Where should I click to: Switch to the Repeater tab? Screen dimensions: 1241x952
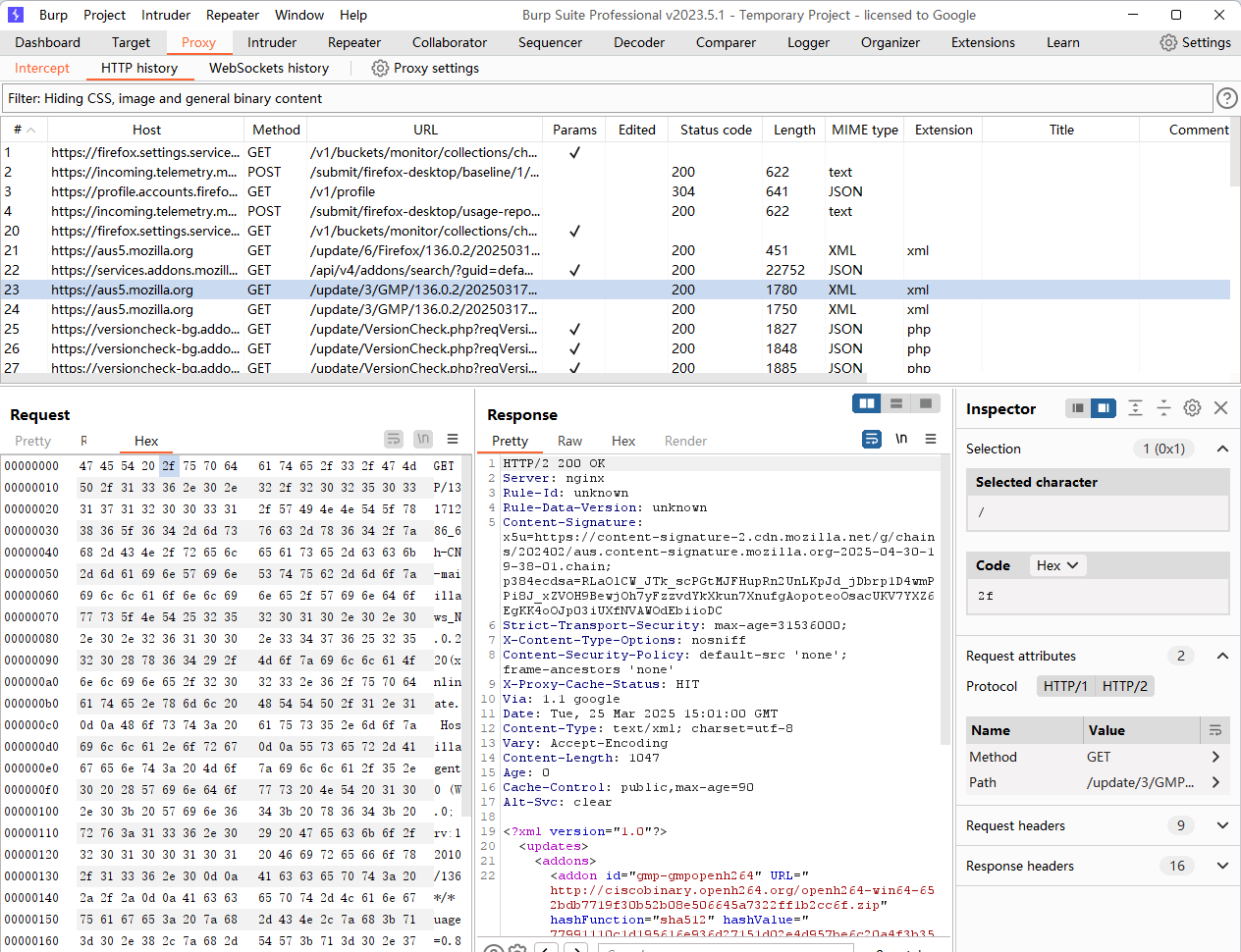tap(353, 42)
